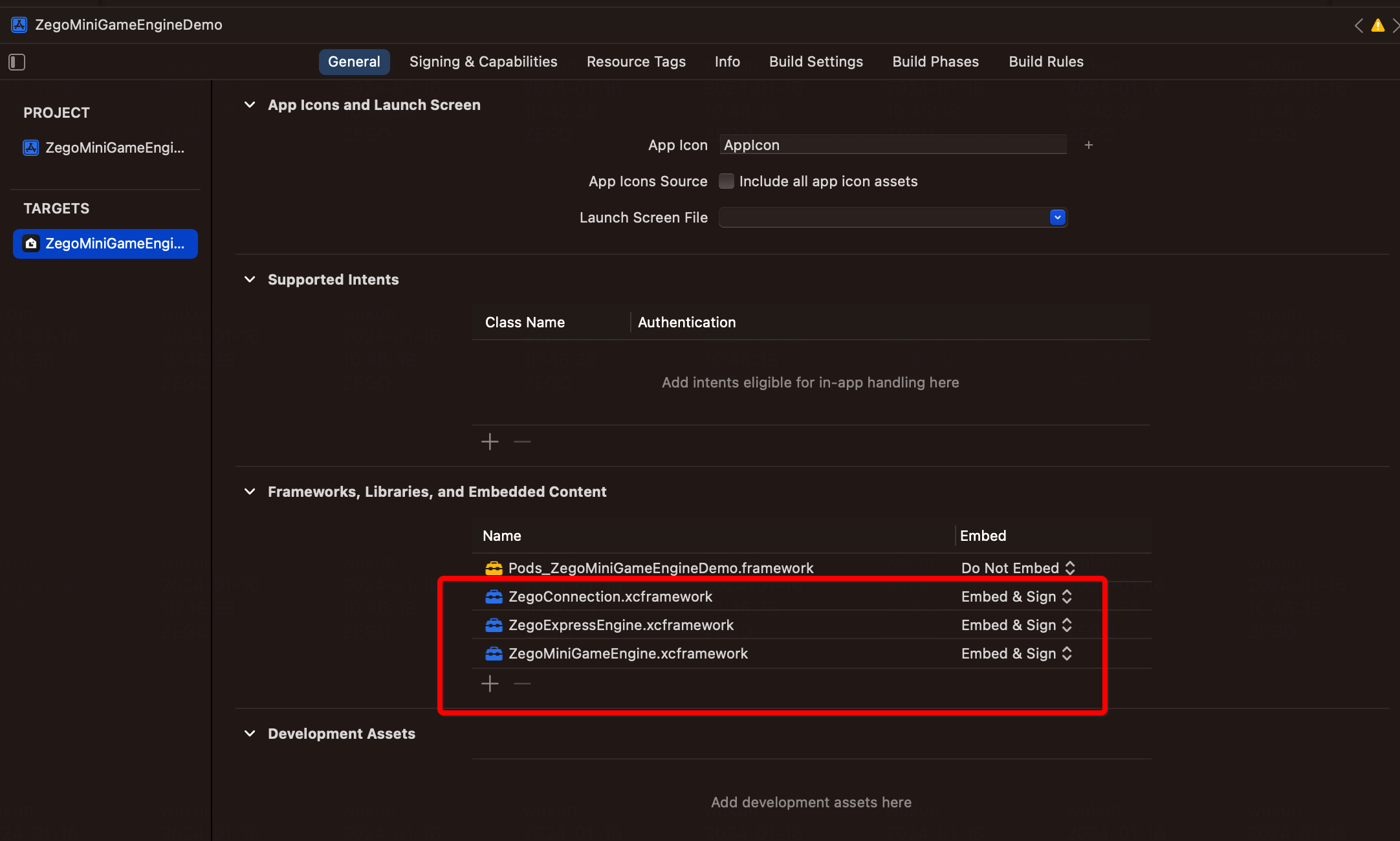Click the Xcode project icon beside ZegoMiniGameEngineDemo title
Viewport: 1400px width, 841px height.
[x=19, y=25]
